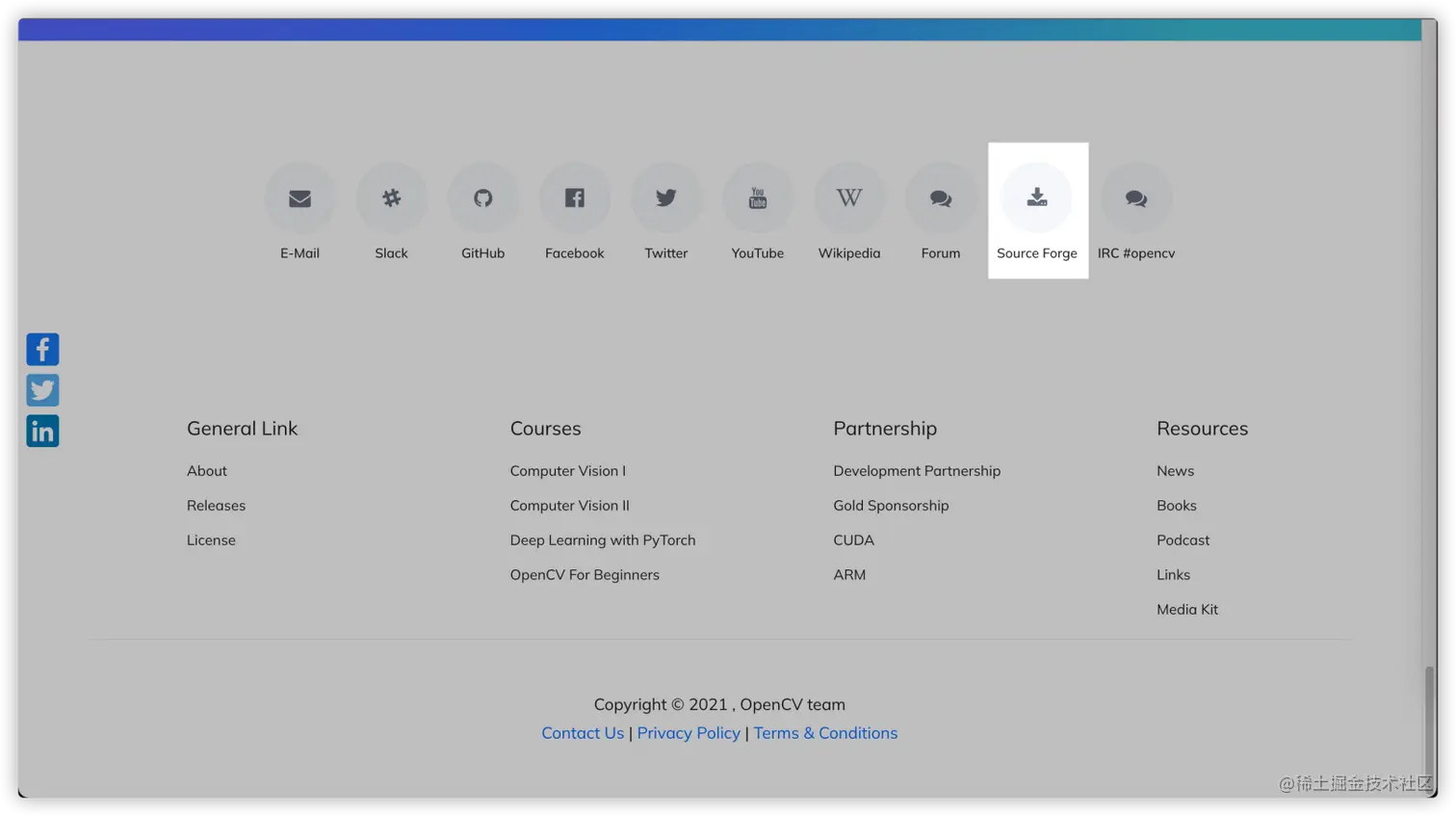Image resolution: width=1456 pixels, height=816 pixels.
Task: Open the Development Partnership link
Action: (x=917, y=471)
